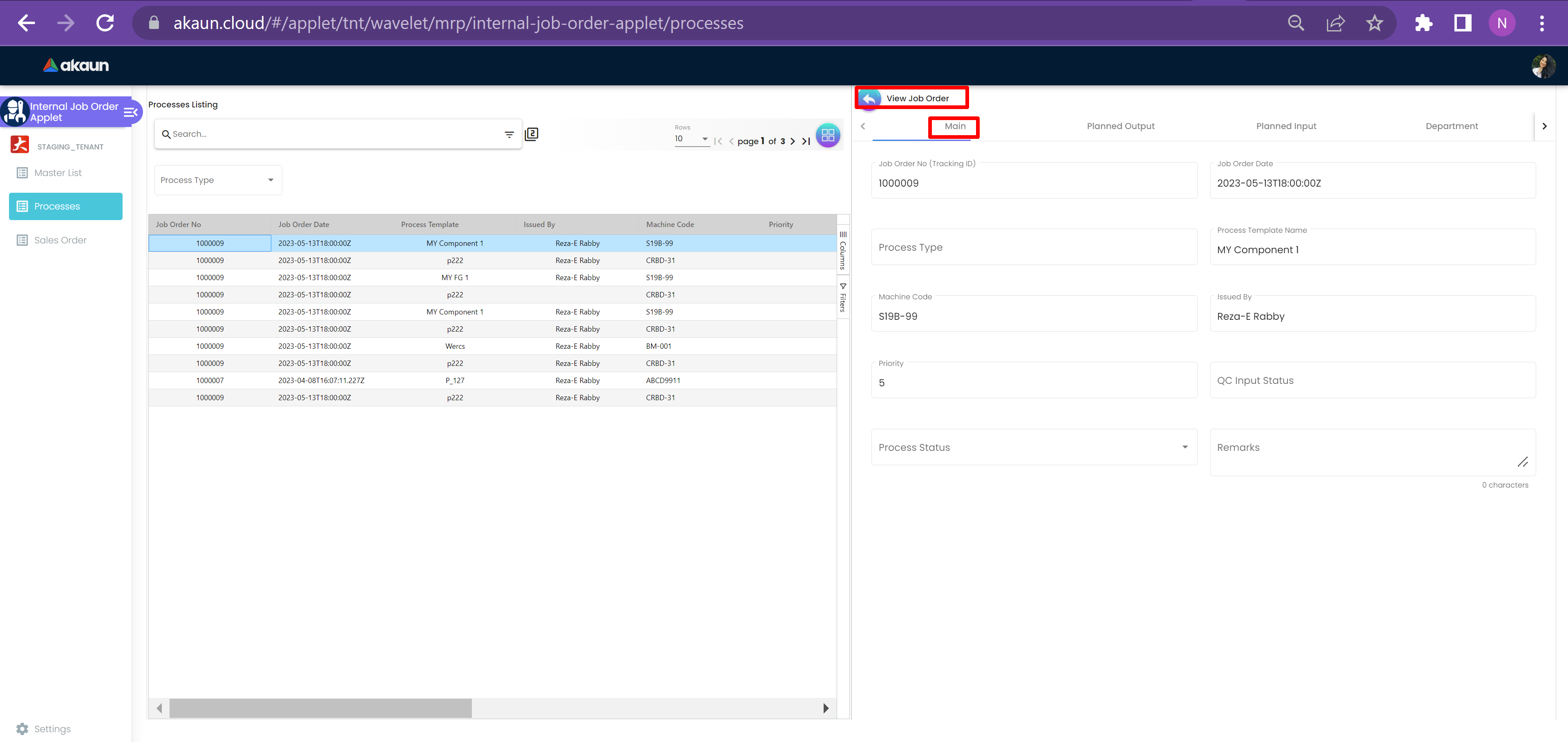Open the grid apps launcher icon
The height and width of the screenshot is (742, 1568).
click(x=828, y=135)
